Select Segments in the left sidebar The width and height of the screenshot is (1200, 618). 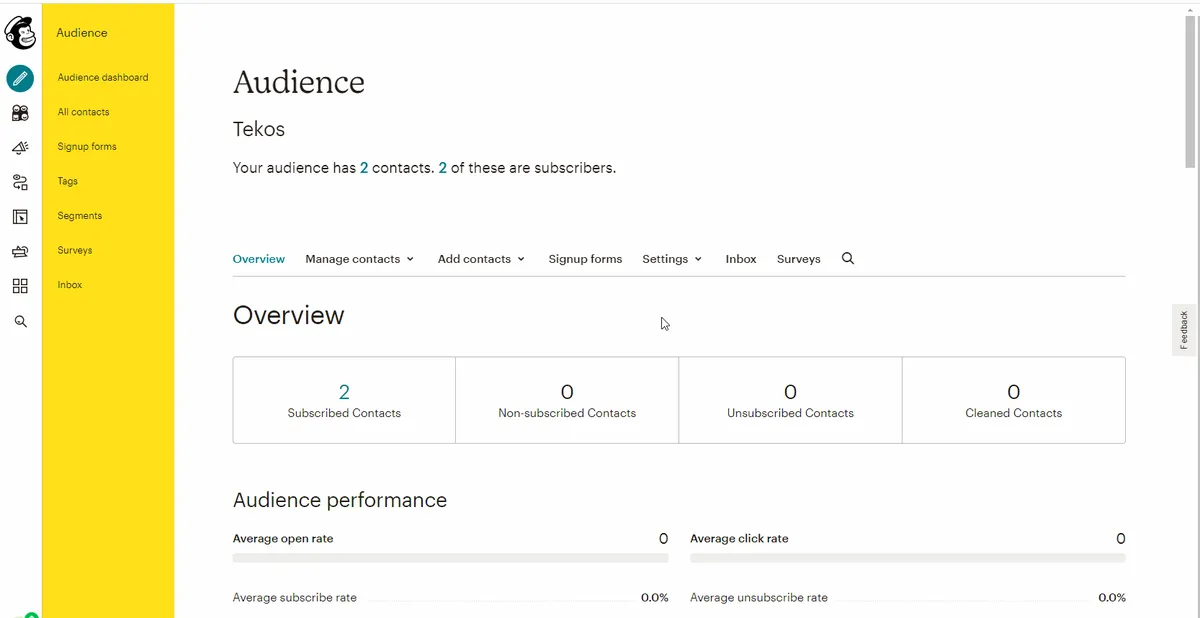click(79, 215)
